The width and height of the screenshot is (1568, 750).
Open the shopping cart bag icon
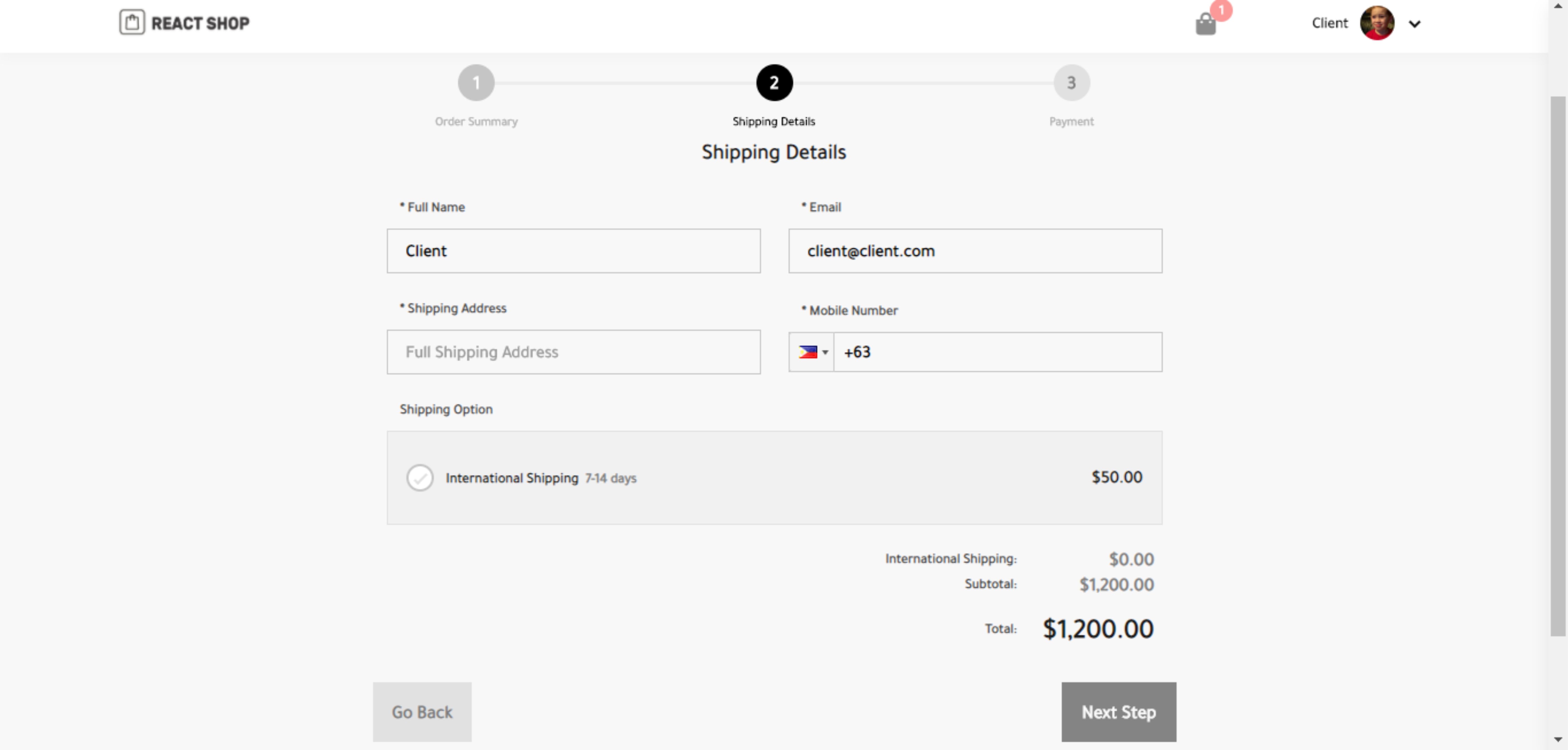1205,24
